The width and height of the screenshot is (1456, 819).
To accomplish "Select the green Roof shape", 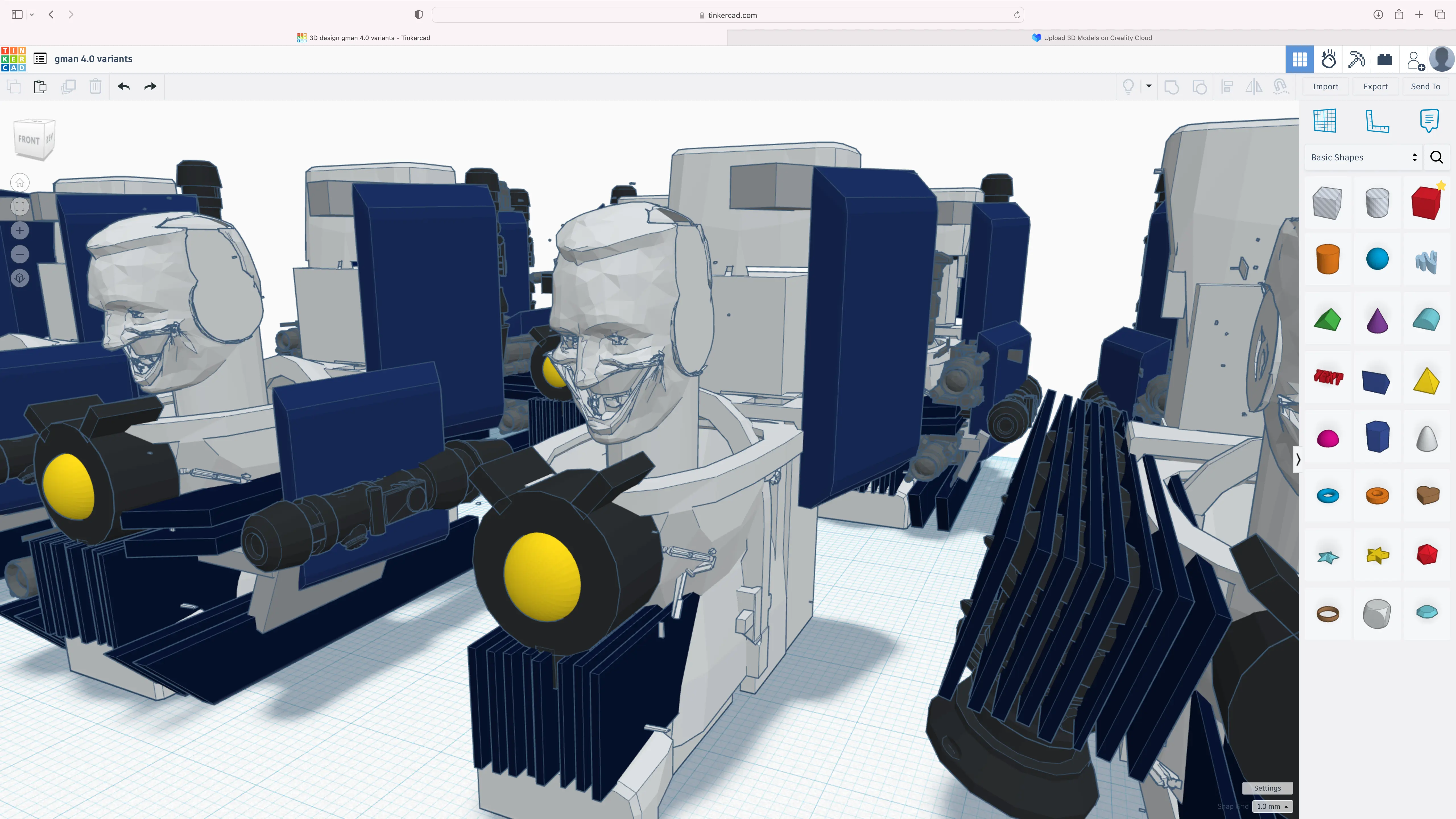I will tap(1327, 319).
